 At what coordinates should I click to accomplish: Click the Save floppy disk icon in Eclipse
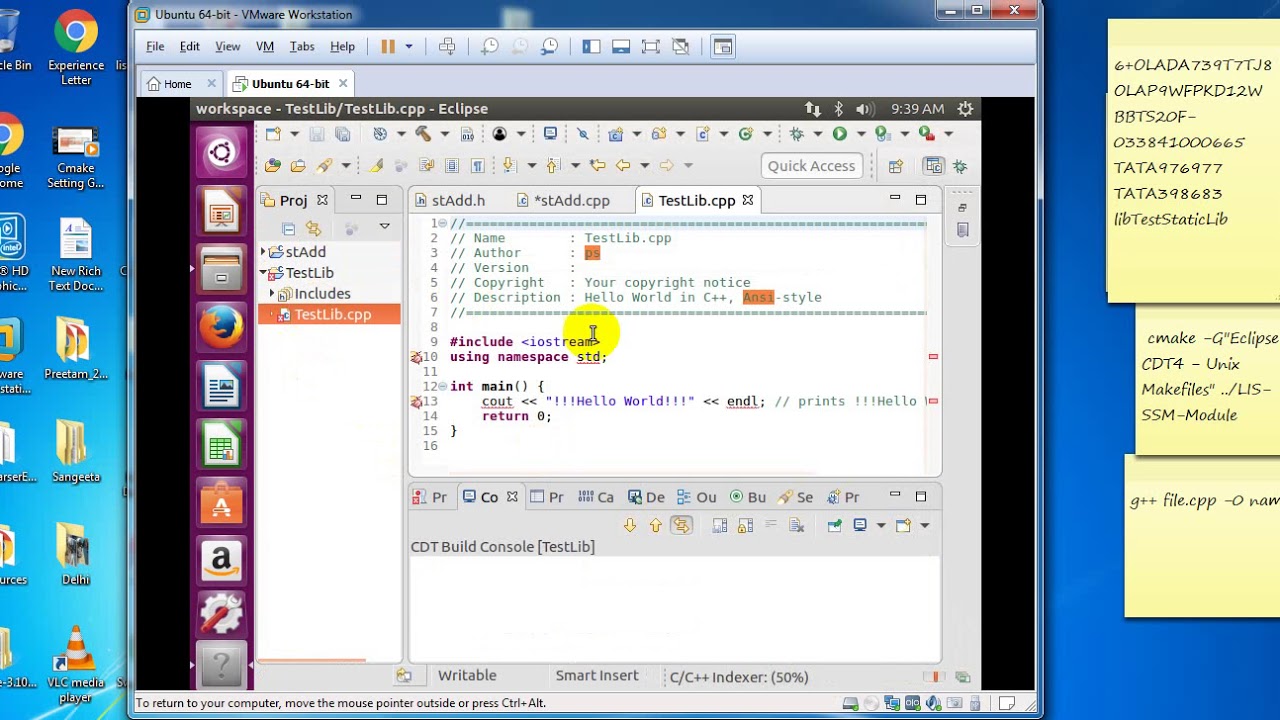point(317,134)
